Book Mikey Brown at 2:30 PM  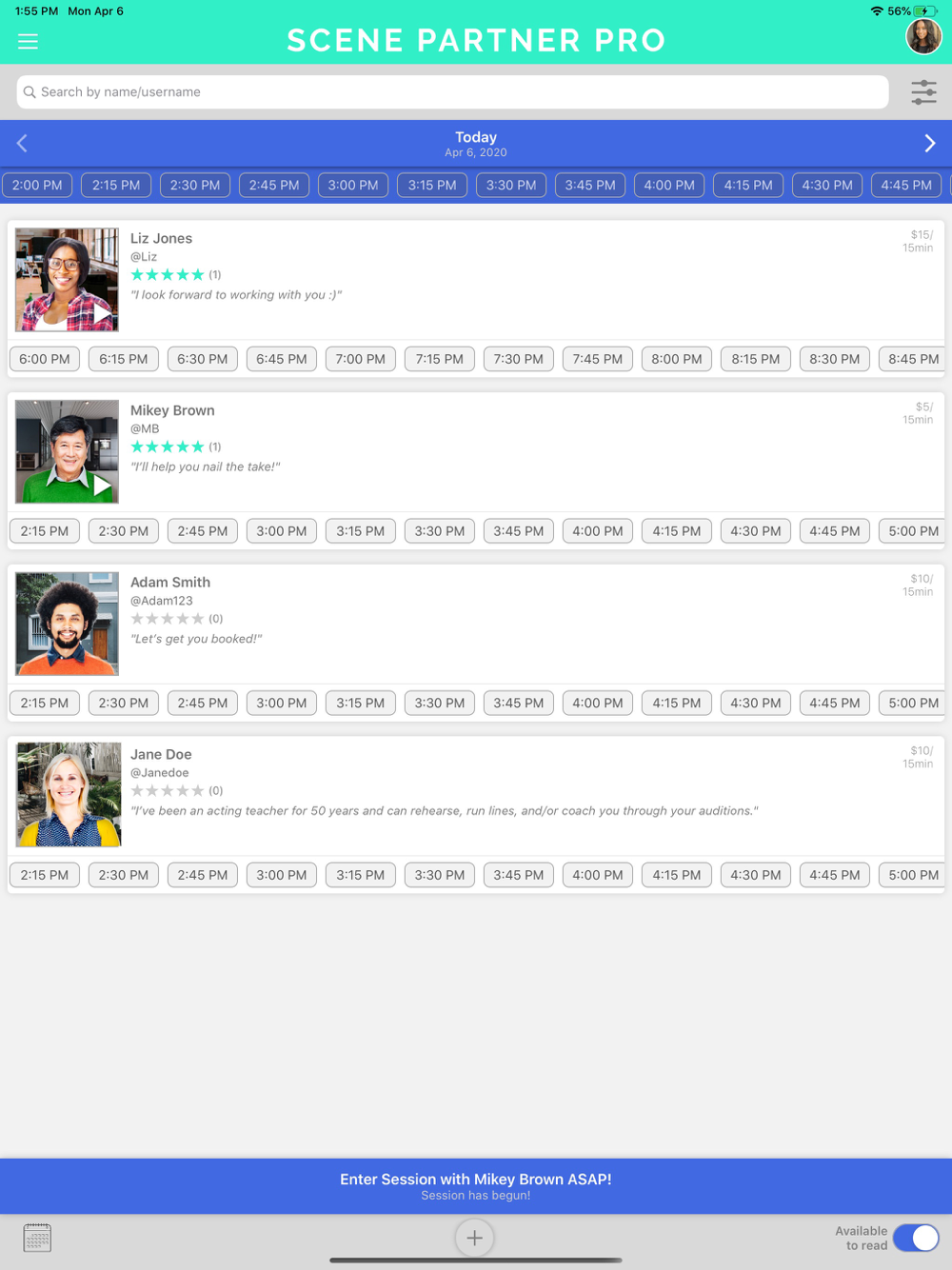click(x=124, y=531)
